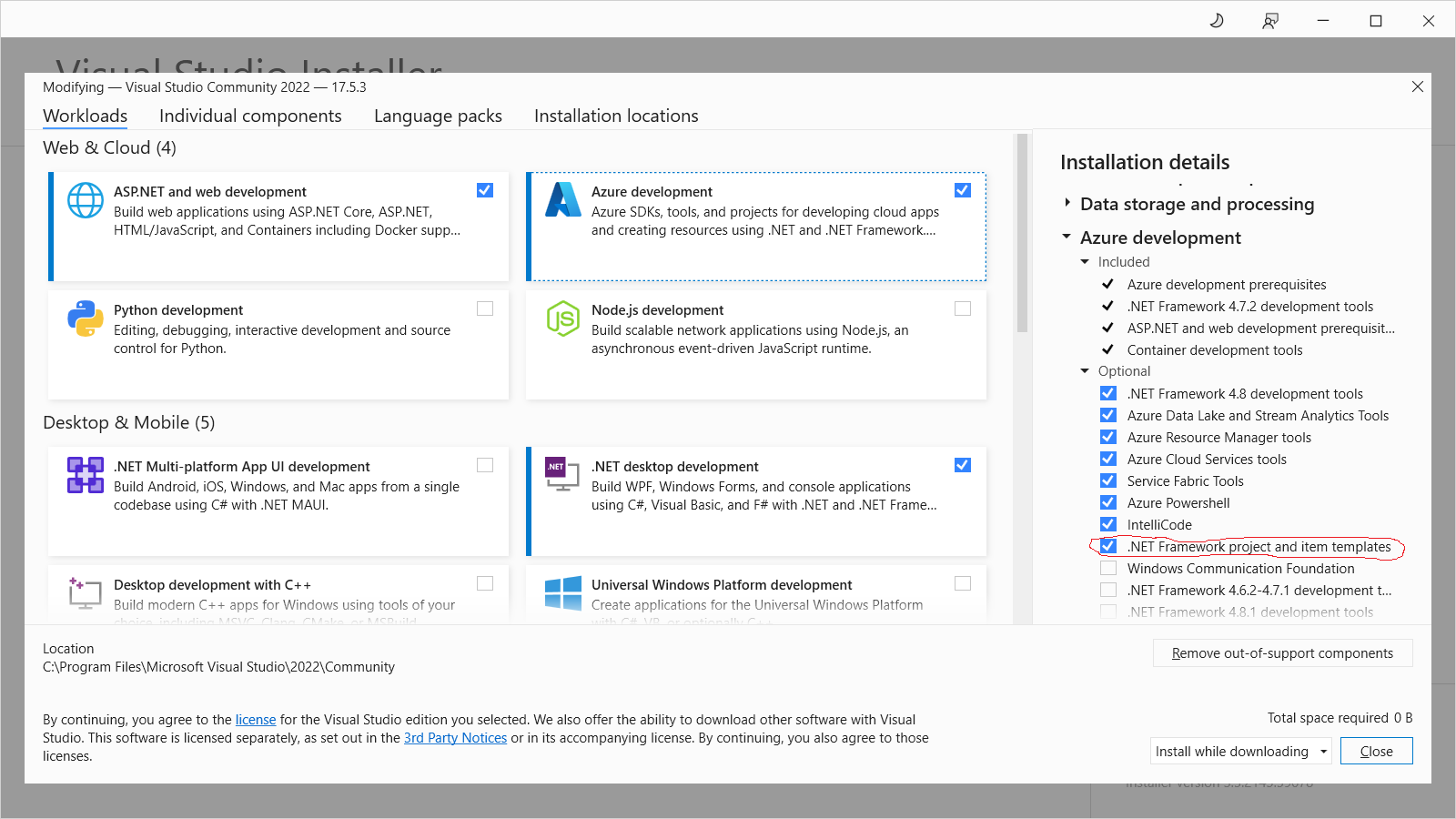
Task: Uncheck Azure Powershell option
Action: pyautogui.click(x=1108, y=502)
